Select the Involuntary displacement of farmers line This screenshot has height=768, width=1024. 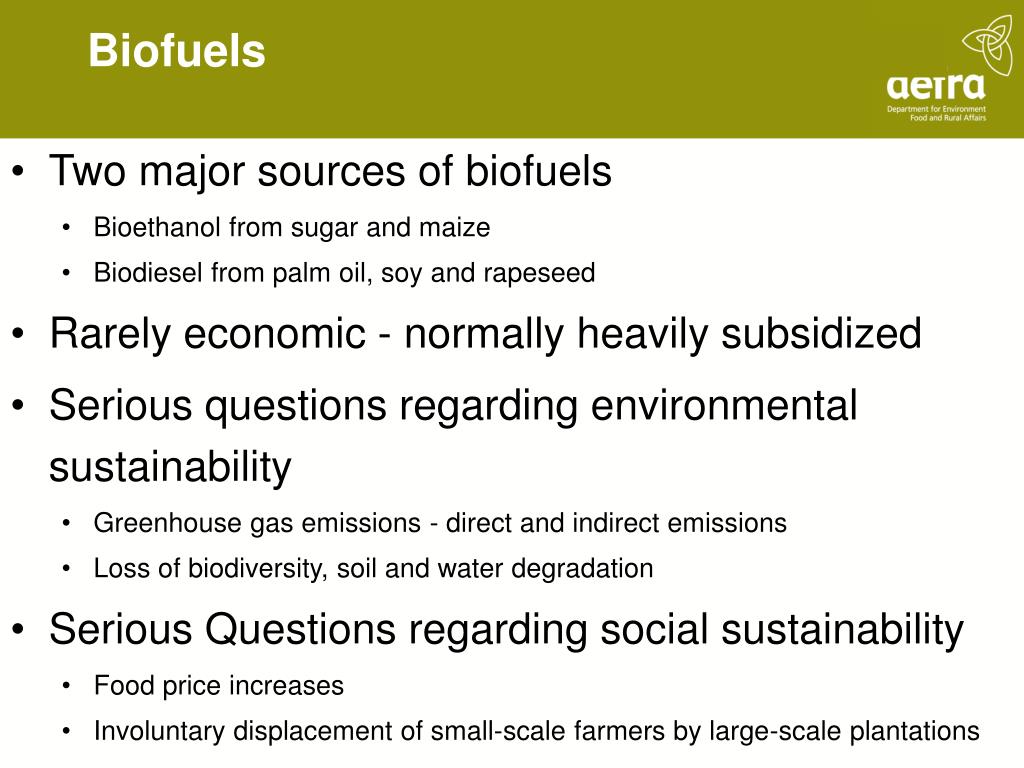(536, 731)
